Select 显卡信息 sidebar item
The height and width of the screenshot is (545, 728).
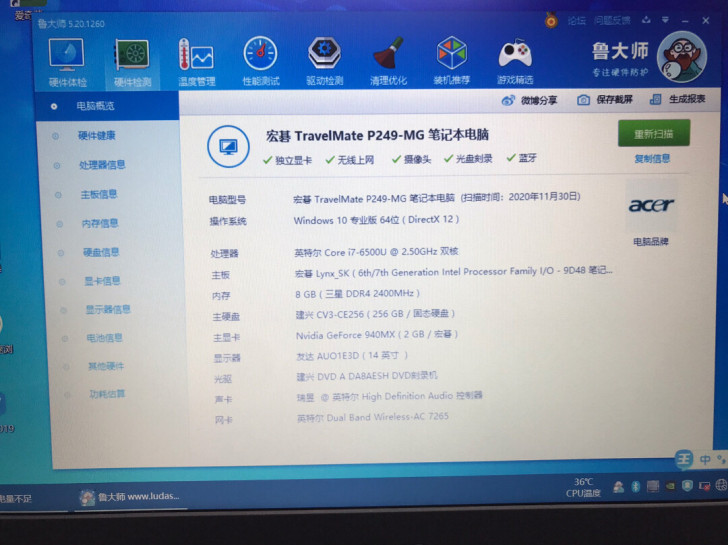[102, 281]
